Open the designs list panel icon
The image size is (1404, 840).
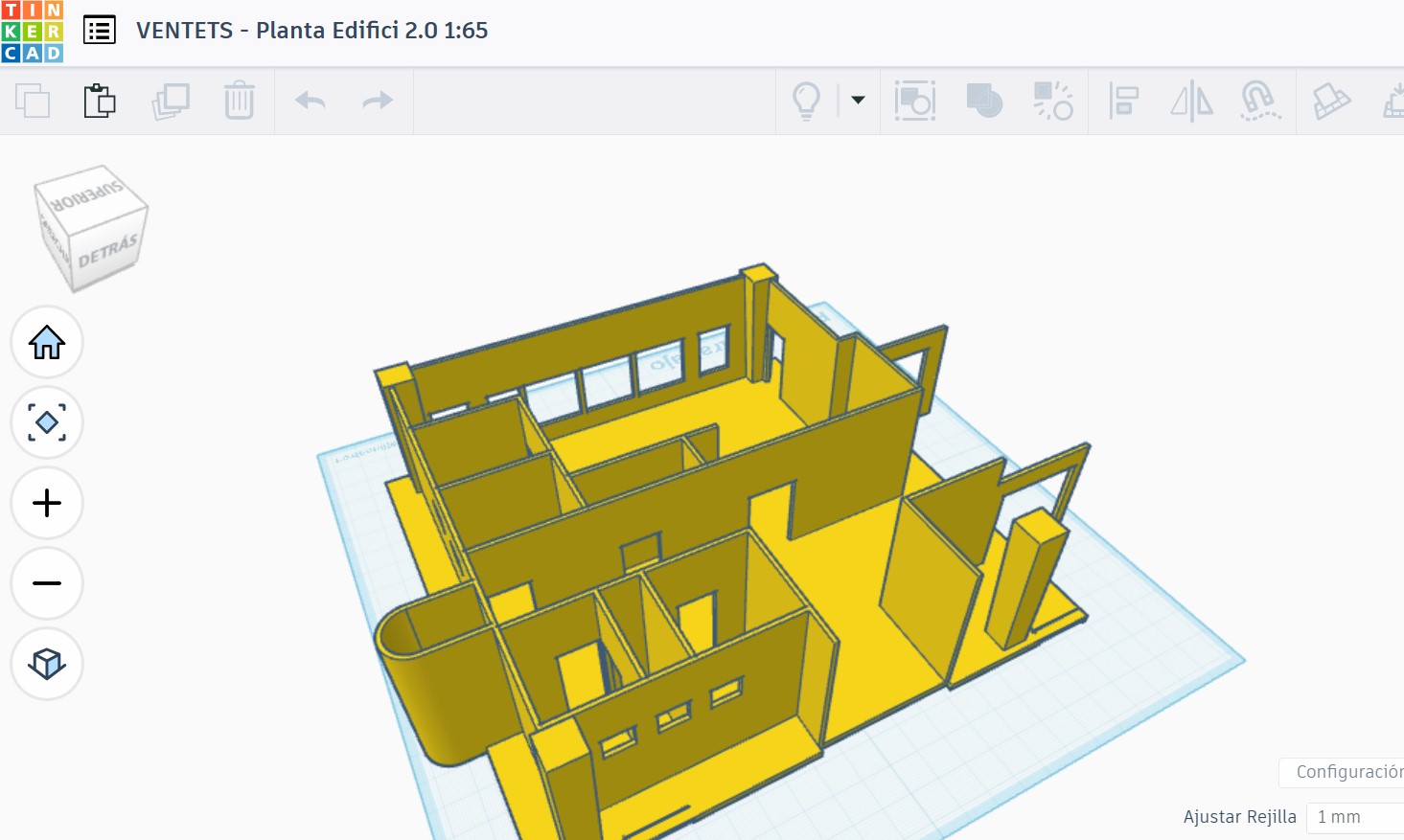pos(100,31)
